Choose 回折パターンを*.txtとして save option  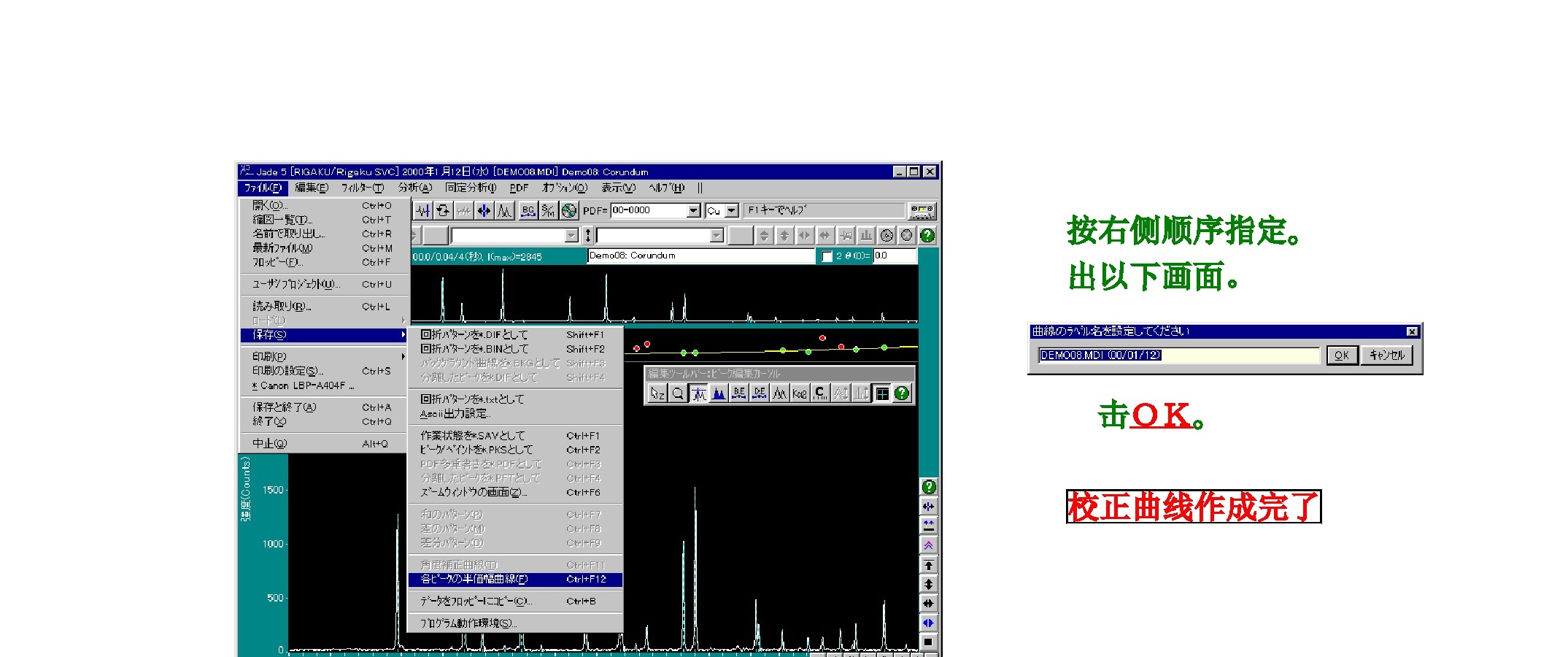[x=515, y=399]
